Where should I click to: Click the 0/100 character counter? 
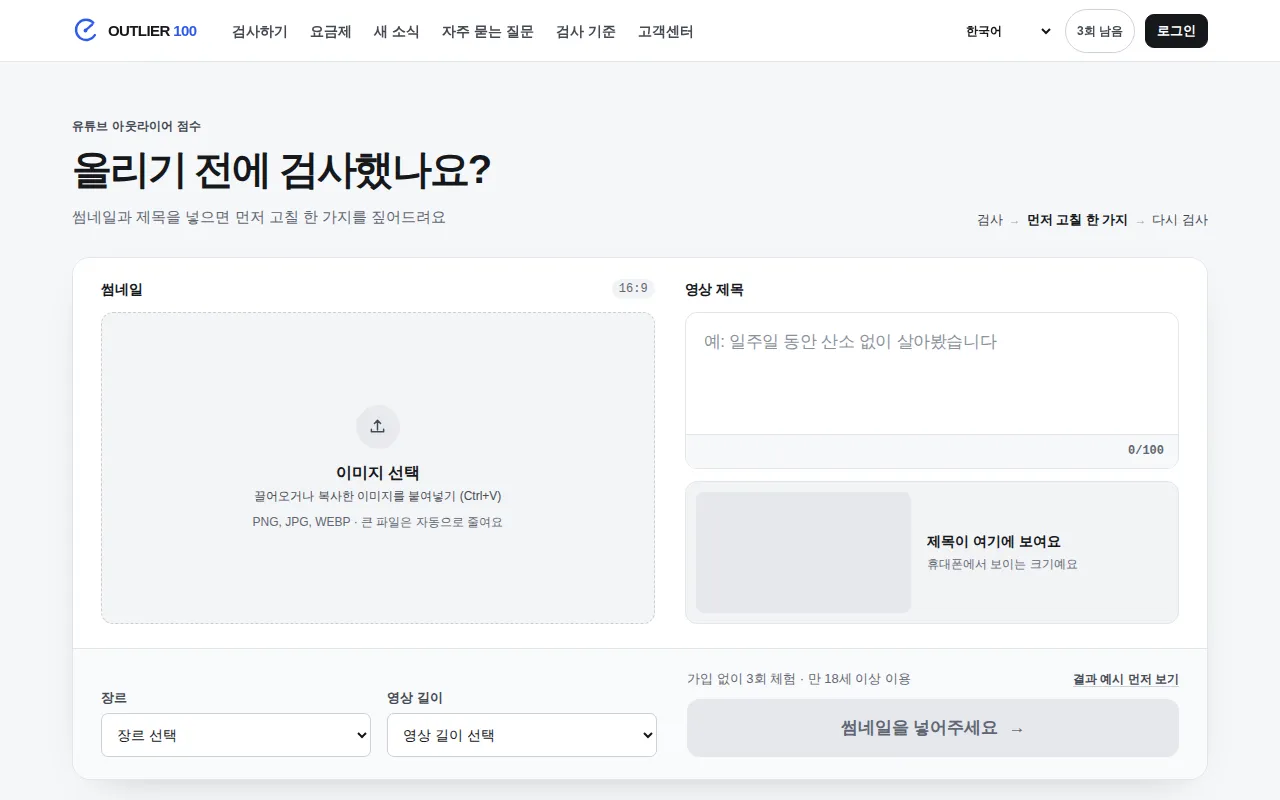pyautogui.click(x=1146, y=450)
